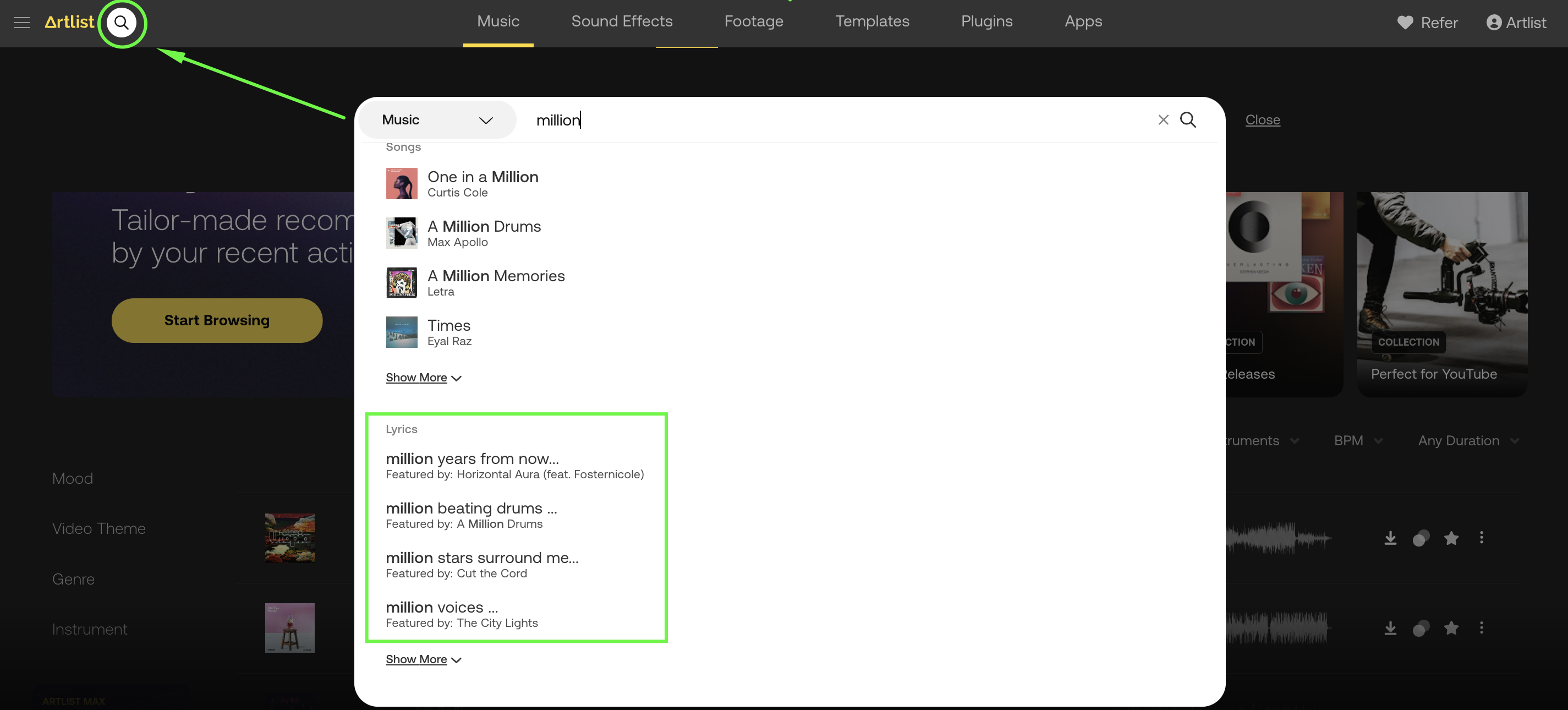
Task: Click the Artlist logo
Action: [x=69, y=23]
